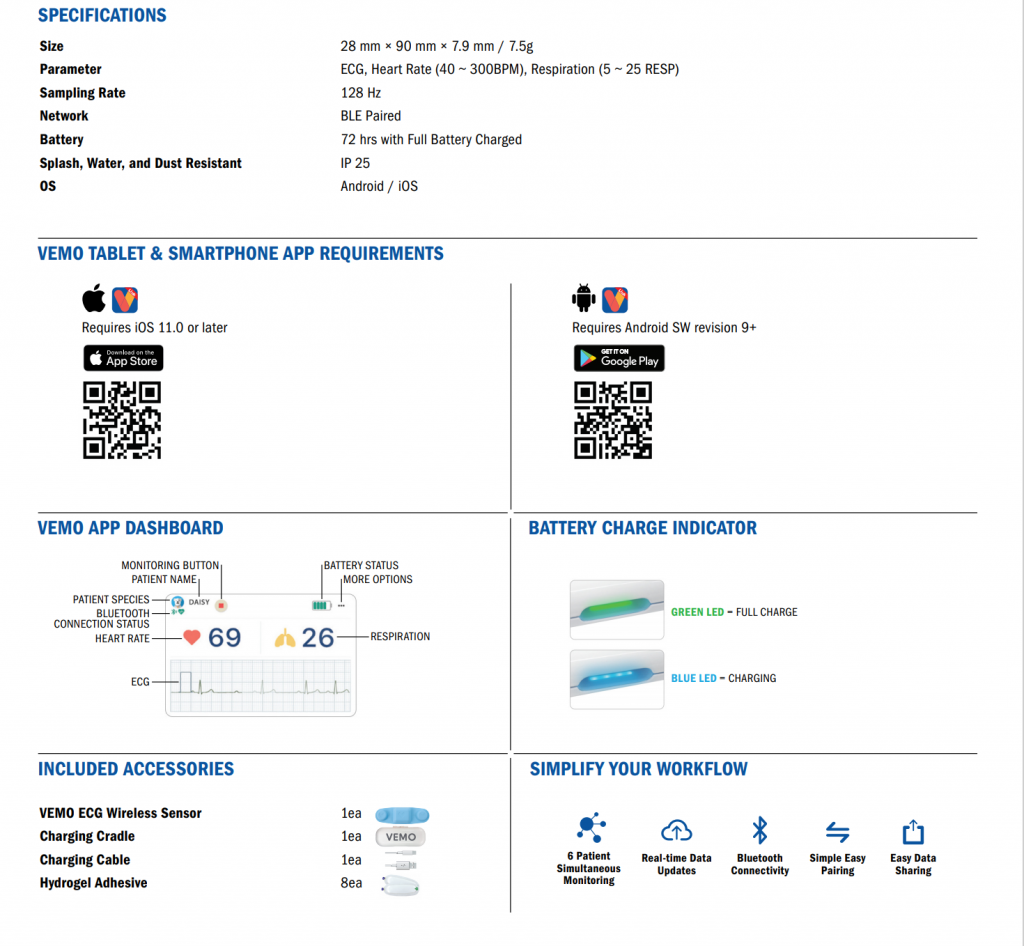This screenshot has width=1024, height=946.
Task: Click the heart rate value 69
Action: [225, 638]
